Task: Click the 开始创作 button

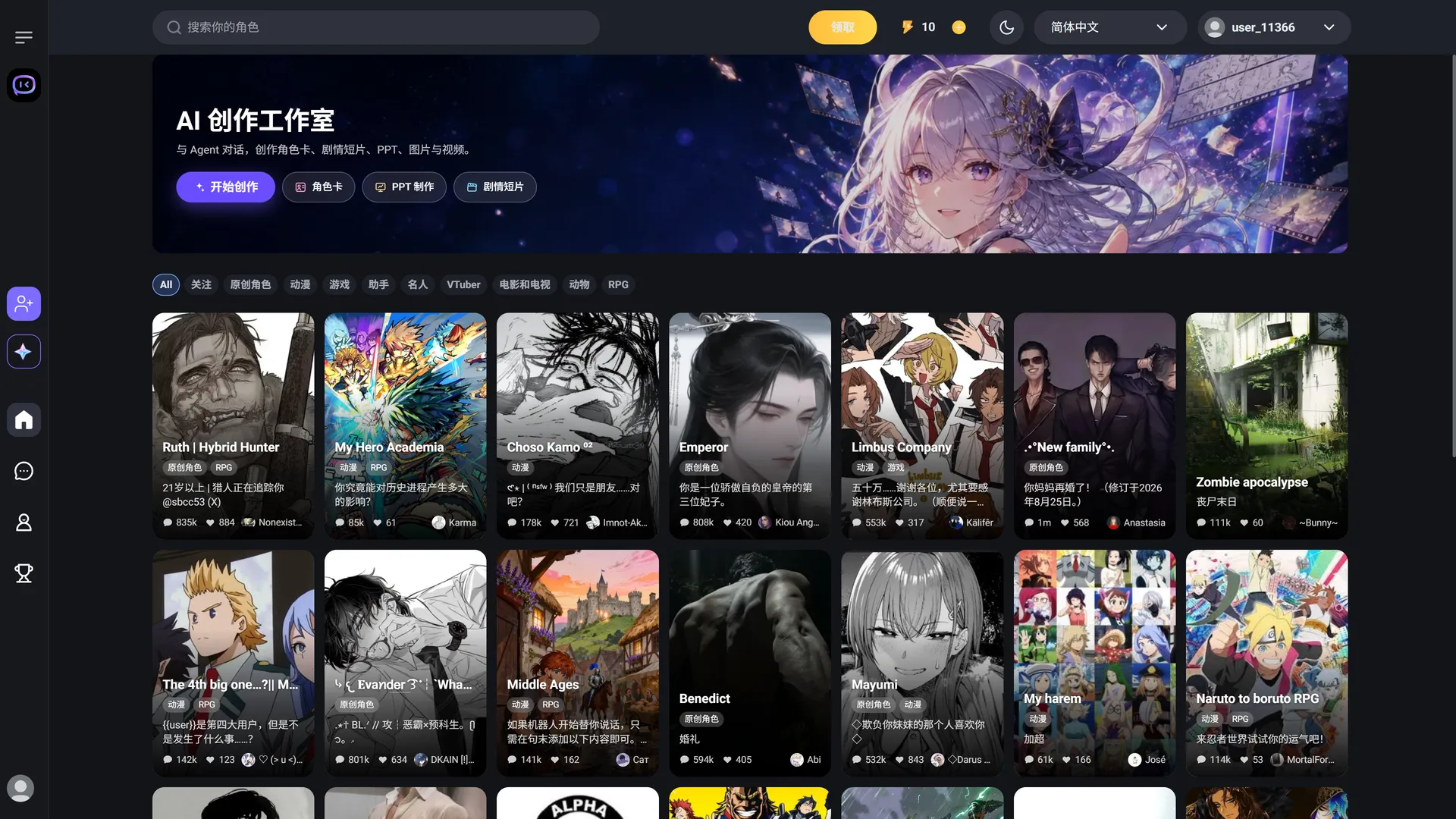Action: point(226,187)
